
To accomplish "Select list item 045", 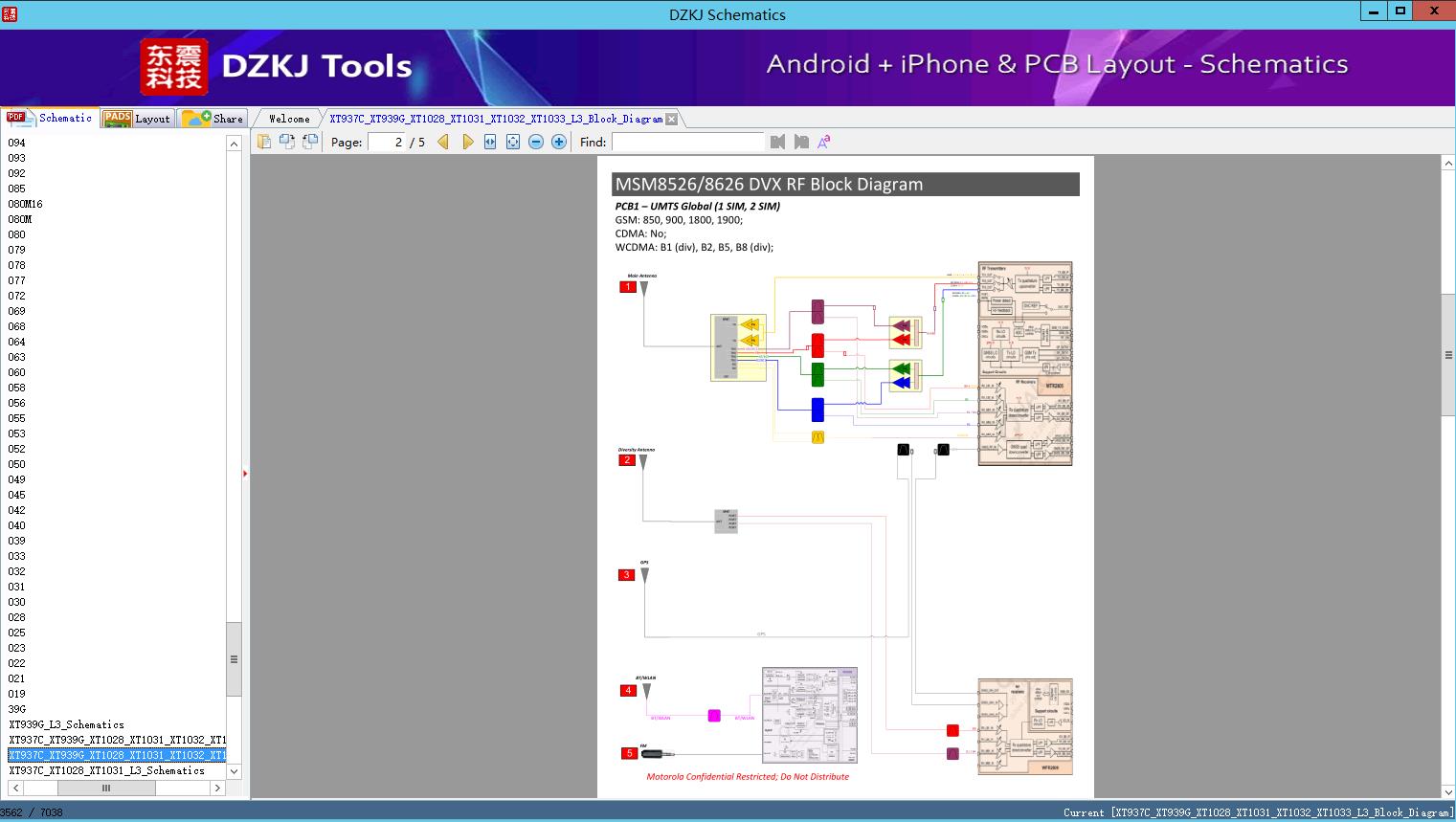I will (17, 495).
